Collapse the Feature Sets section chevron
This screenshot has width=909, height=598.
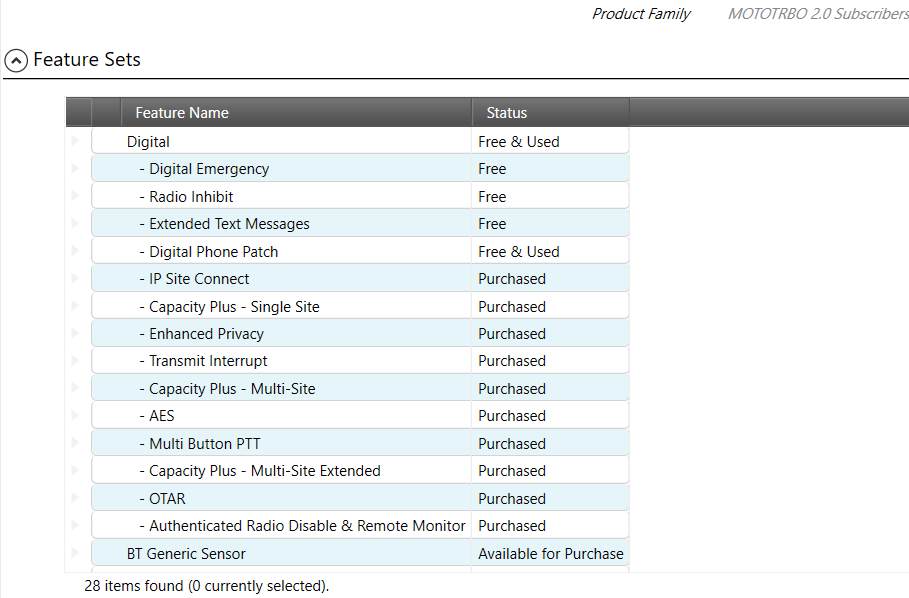pyautogui.click(x=16, y=60)
